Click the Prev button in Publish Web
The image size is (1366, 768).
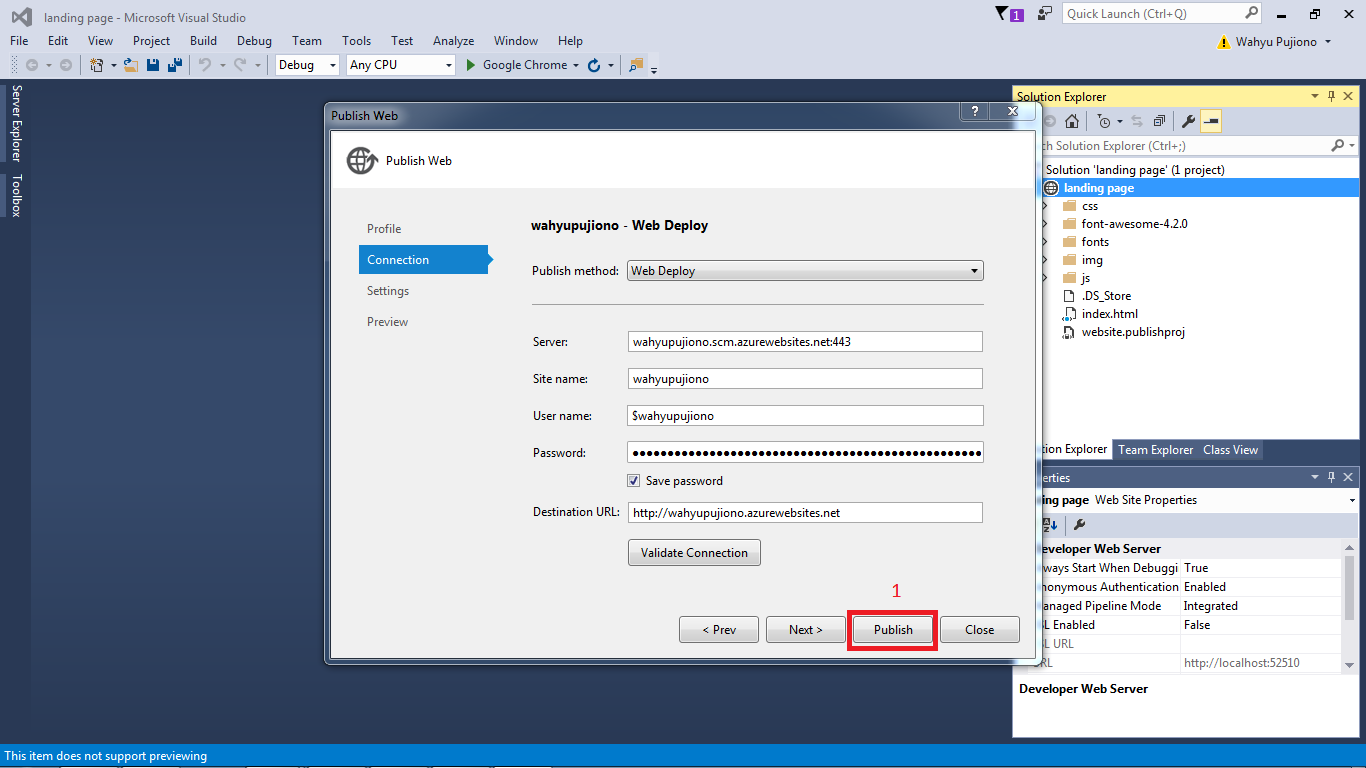tap(719, 630)
